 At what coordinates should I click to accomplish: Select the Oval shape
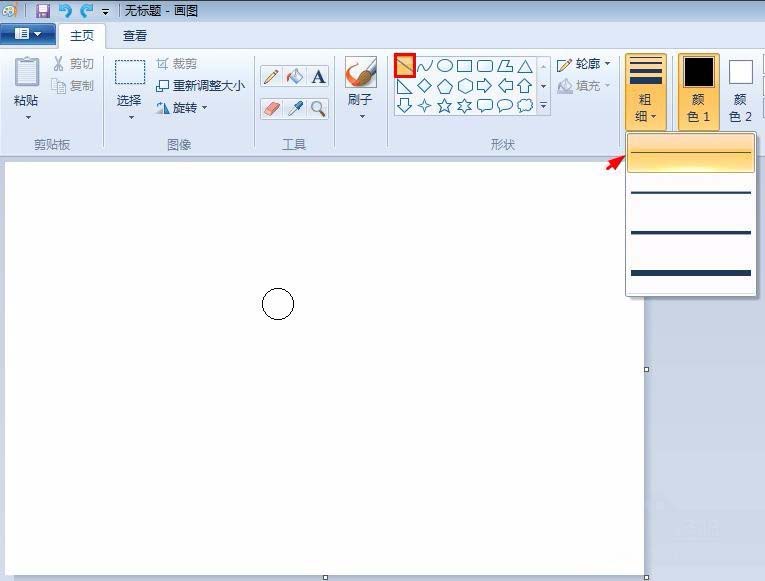pos(444,65)
